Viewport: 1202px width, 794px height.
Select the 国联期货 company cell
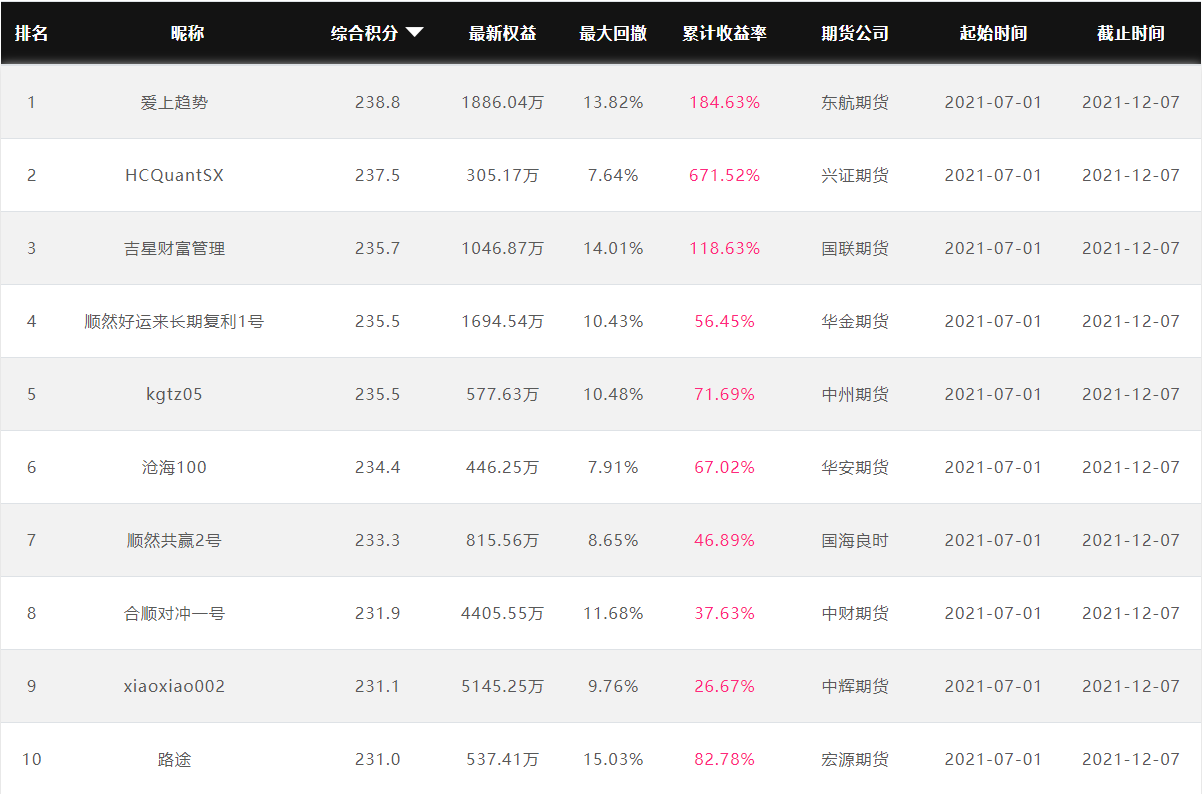(x=855, y=248)
